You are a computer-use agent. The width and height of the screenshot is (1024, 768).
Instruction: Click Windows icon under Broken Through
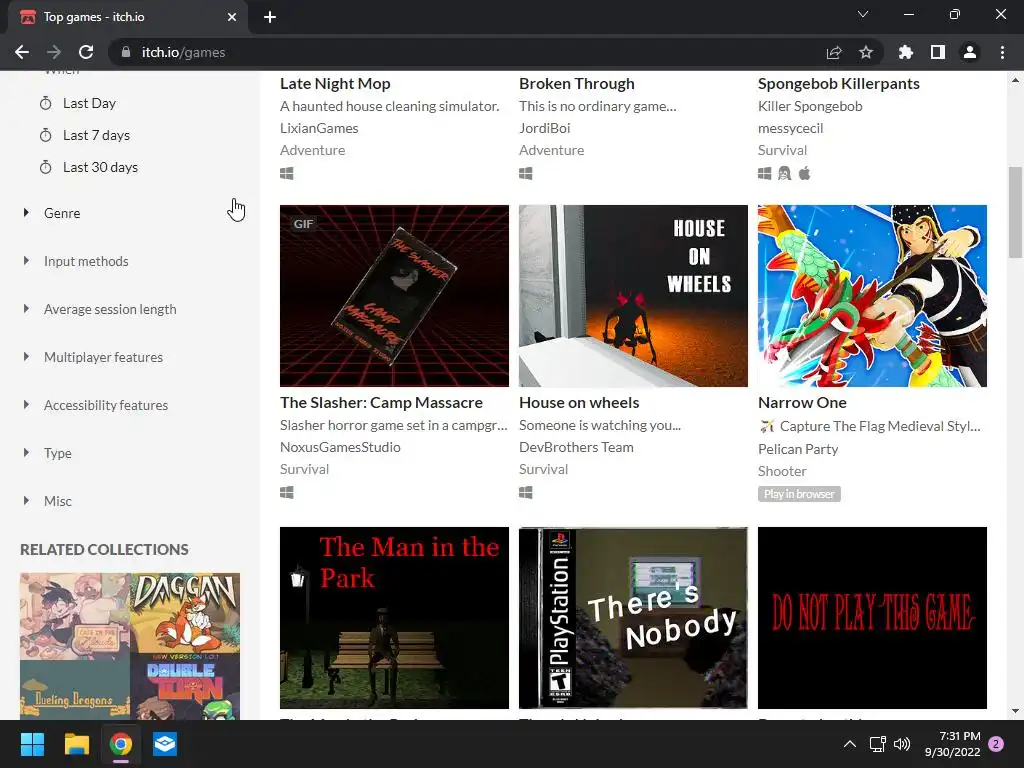[x=526, y=173]
